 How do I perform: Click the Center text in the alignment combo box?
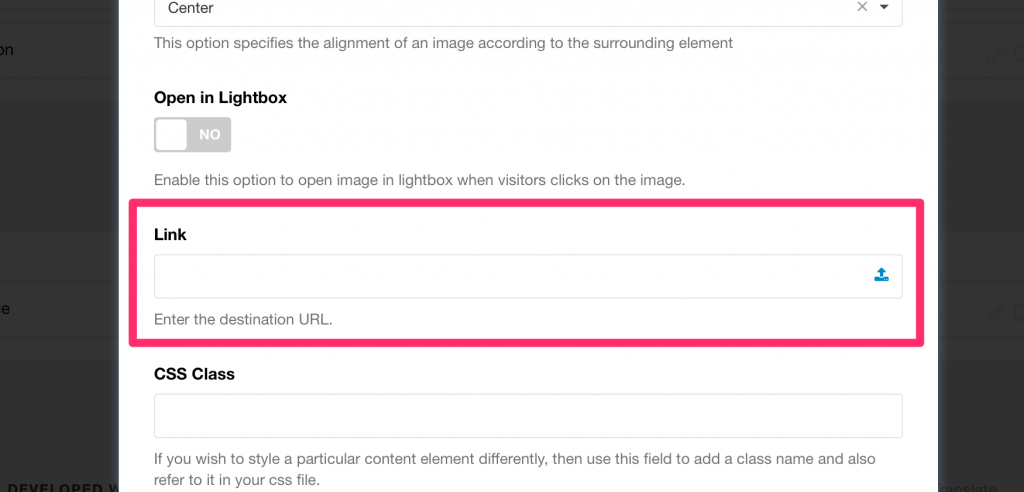191,8
